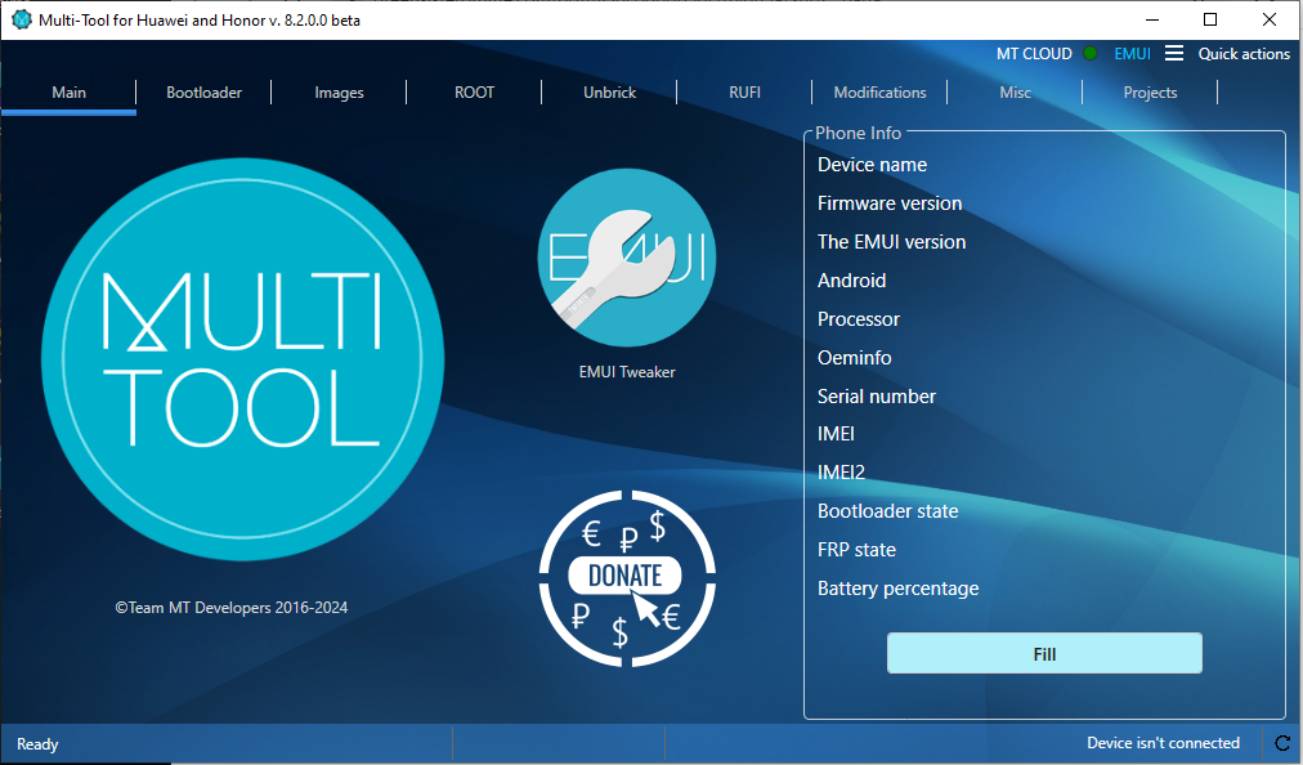Select the Unbrick tab
Image resolution: width=1303 pixels, height=765 pixels.
(x=608, y=92)
